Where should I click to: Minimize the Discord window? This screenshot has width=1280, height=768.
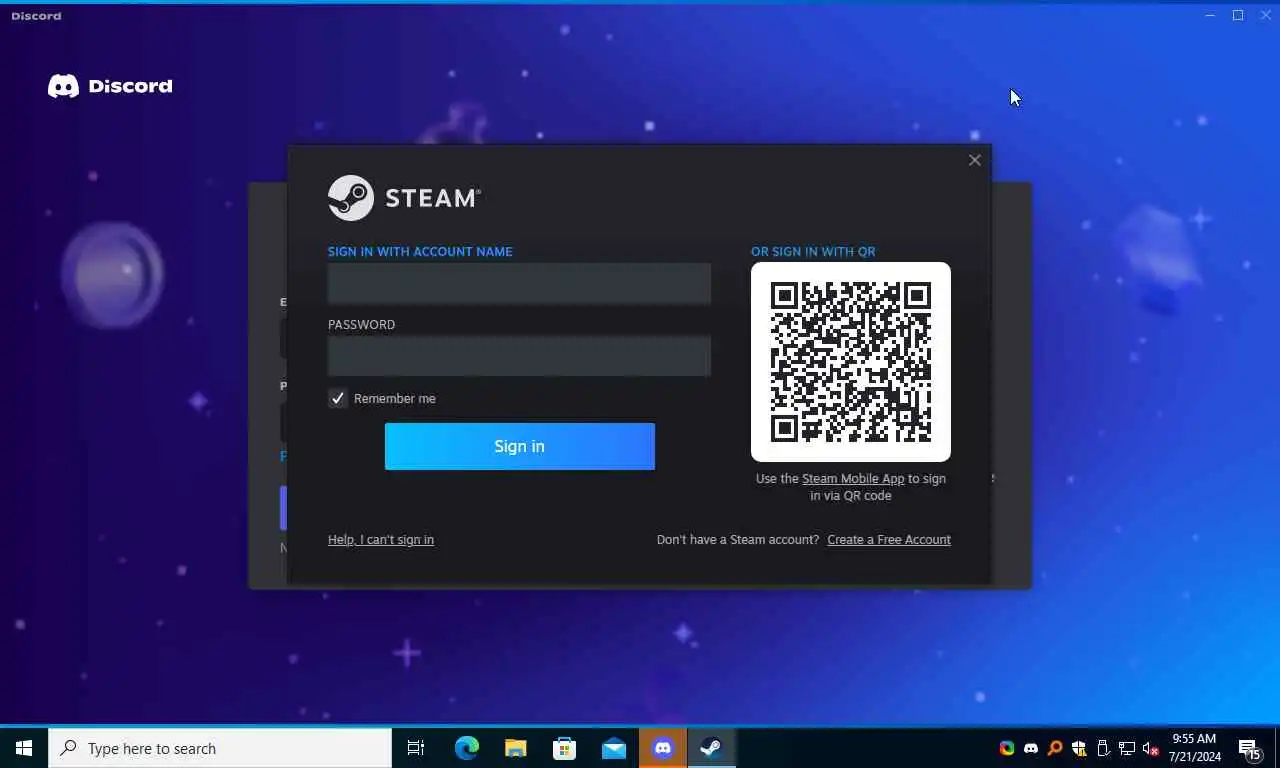point(1210,15)
